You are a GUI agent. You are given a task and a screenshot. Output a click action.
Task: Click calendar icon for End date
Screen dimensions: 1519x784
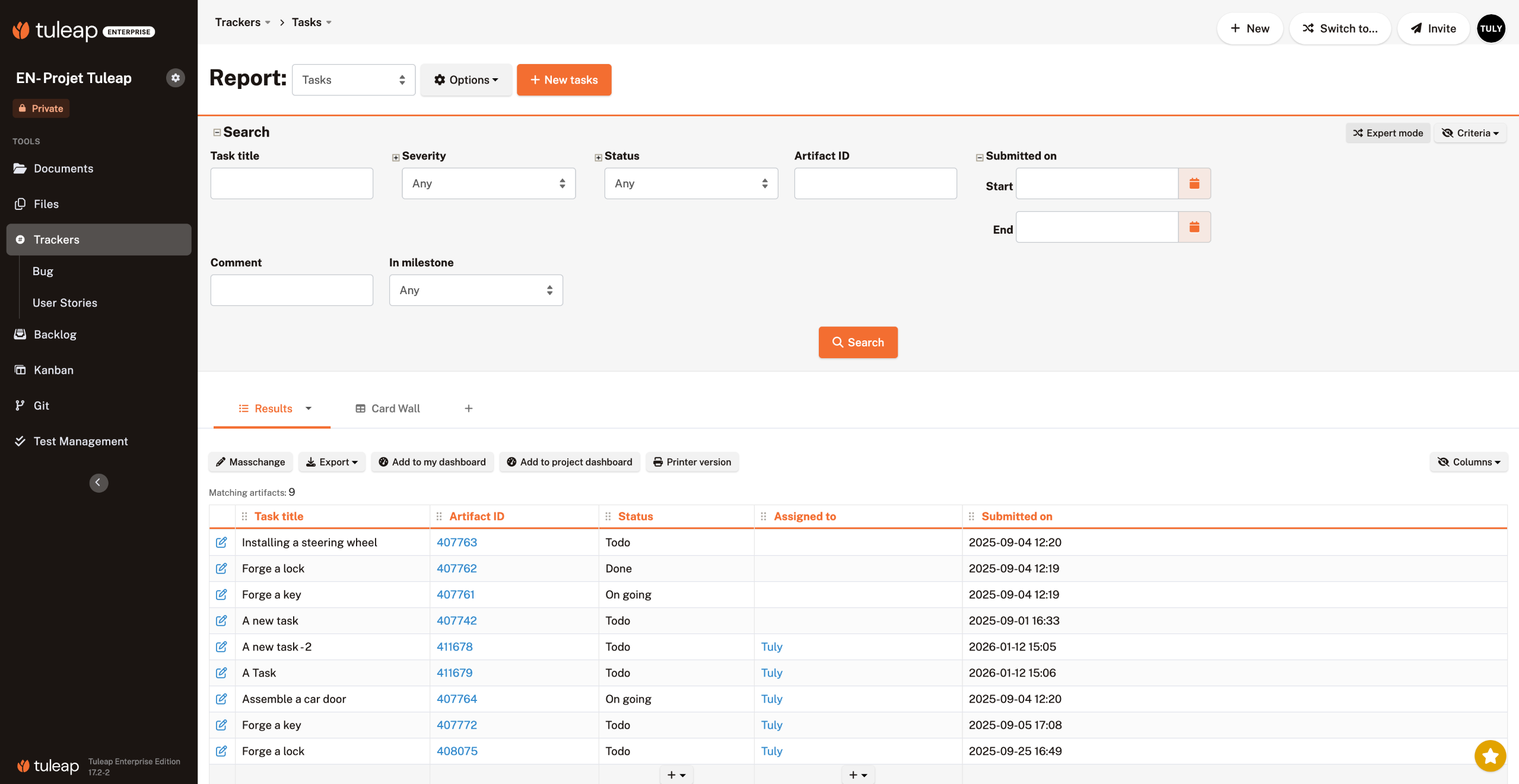click(x=1194, y=227)
